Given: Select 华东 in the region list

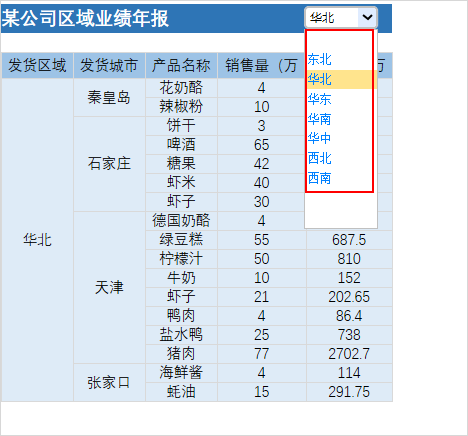Looking at the screenshot, I should [341, 99].
